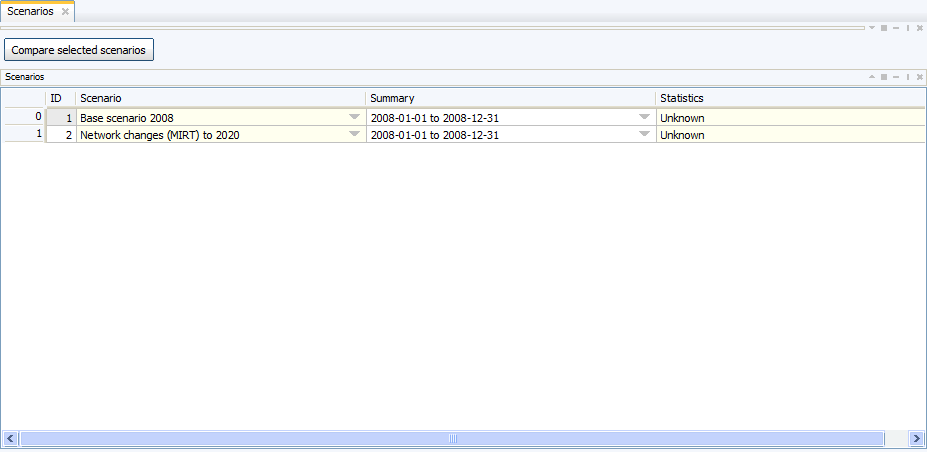Close the upper panel with its X icon

[x=920, y=28]
